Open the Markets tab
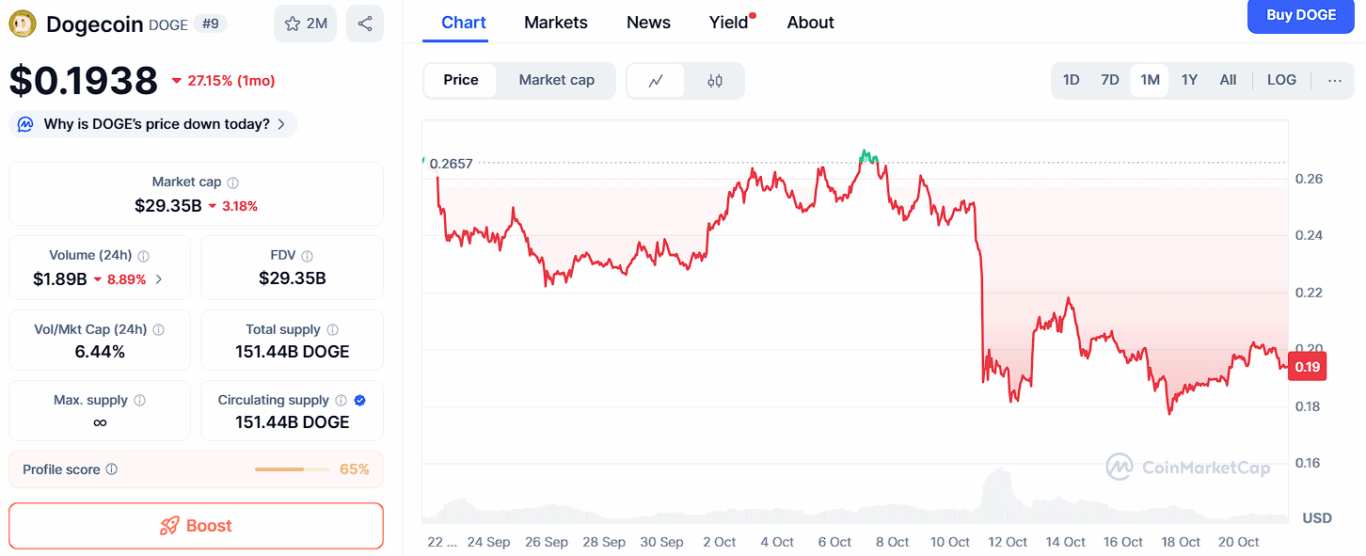Screen dimensions: 1366x556 556,22
